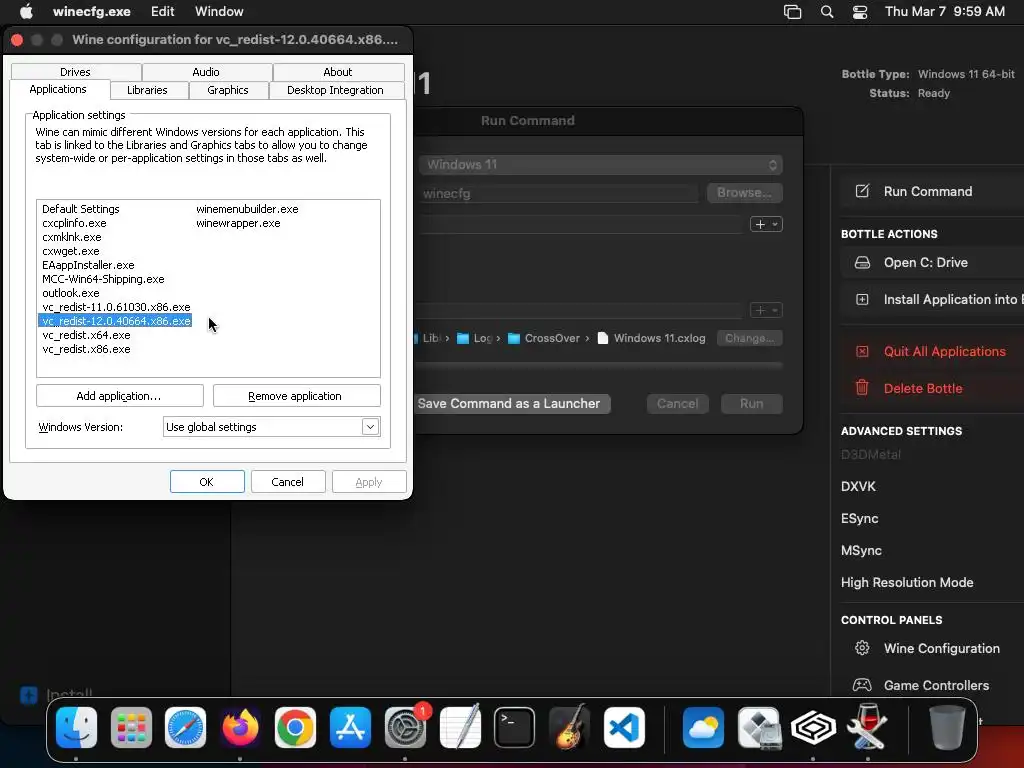Screen dimensions: 1024x768
Task: Click the upper plus dropdown button in Run Command
Action: pyautogui.click(x=766, y=224)
